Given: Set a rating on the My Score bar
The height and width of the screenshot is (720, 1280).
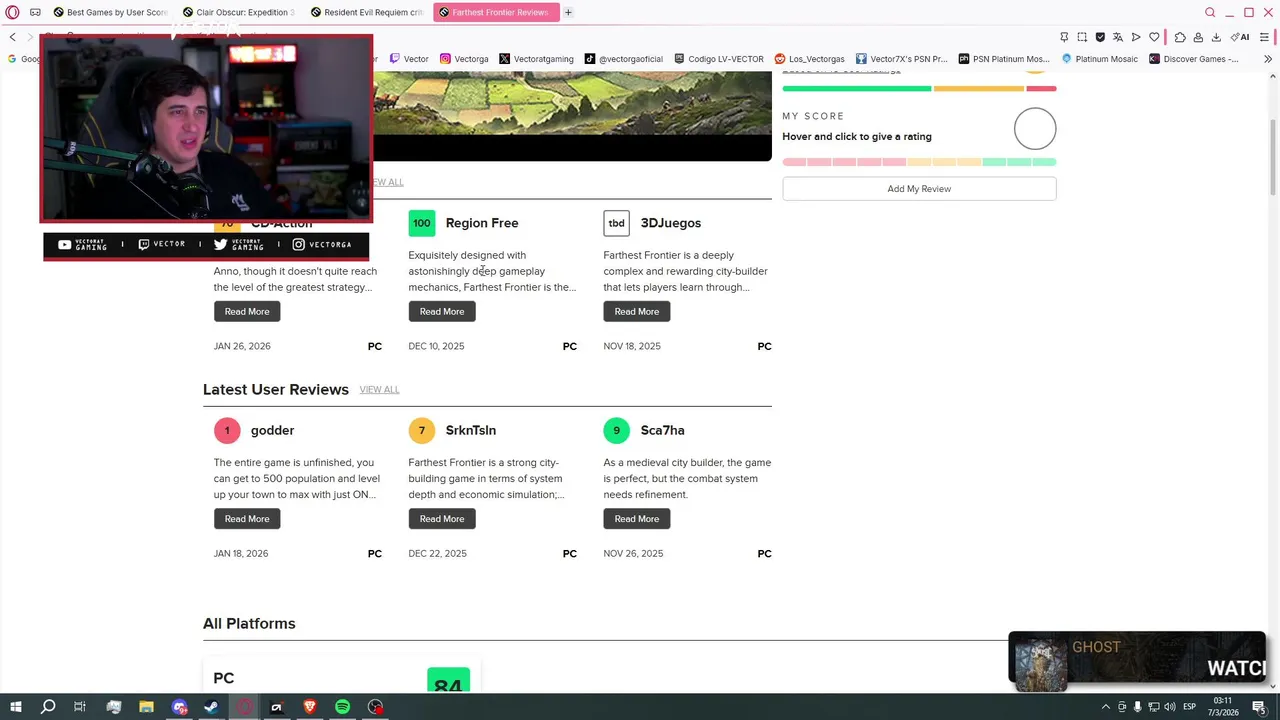Looking at the screenshot, I should click(x=919, y=162).
